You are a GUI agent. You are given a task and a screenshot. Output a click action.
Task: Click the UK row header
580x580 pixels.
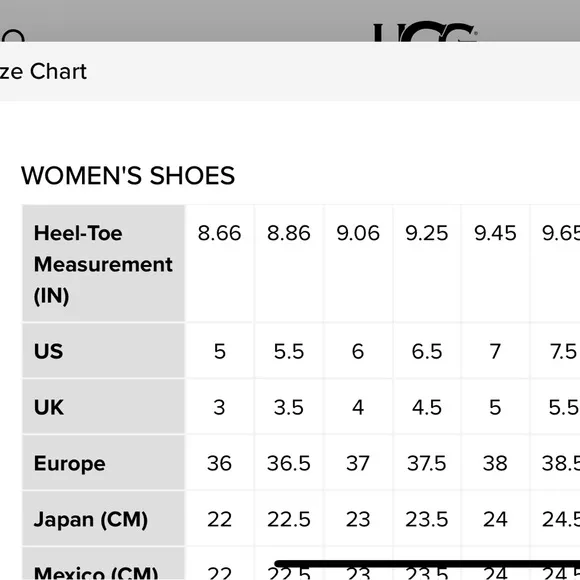pyautogui.click(x=104, y=407)
